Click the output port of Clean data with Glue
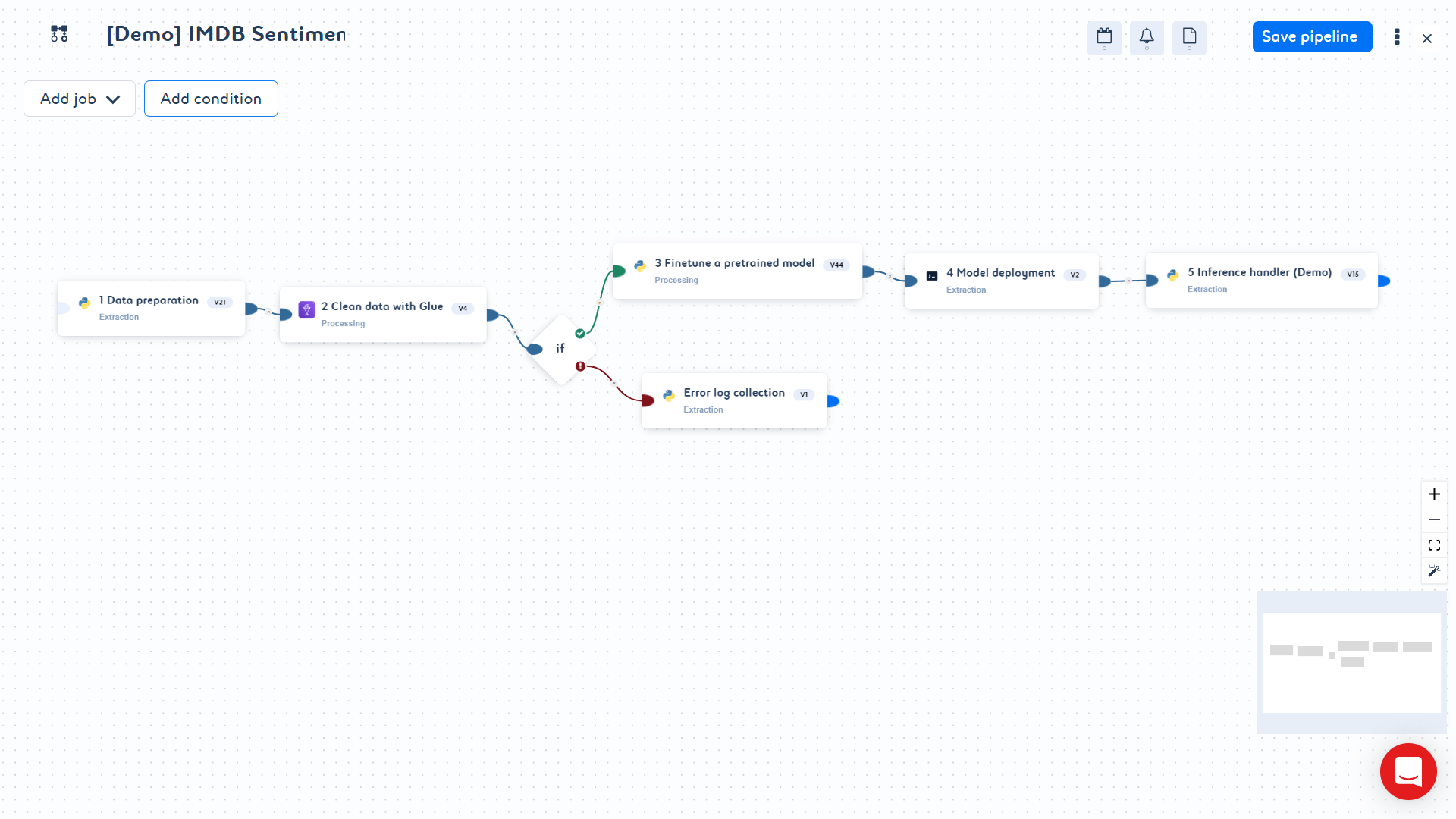The width and height of the screenshot is (1456, 819). pyautogui.click(x=492, y=315)
